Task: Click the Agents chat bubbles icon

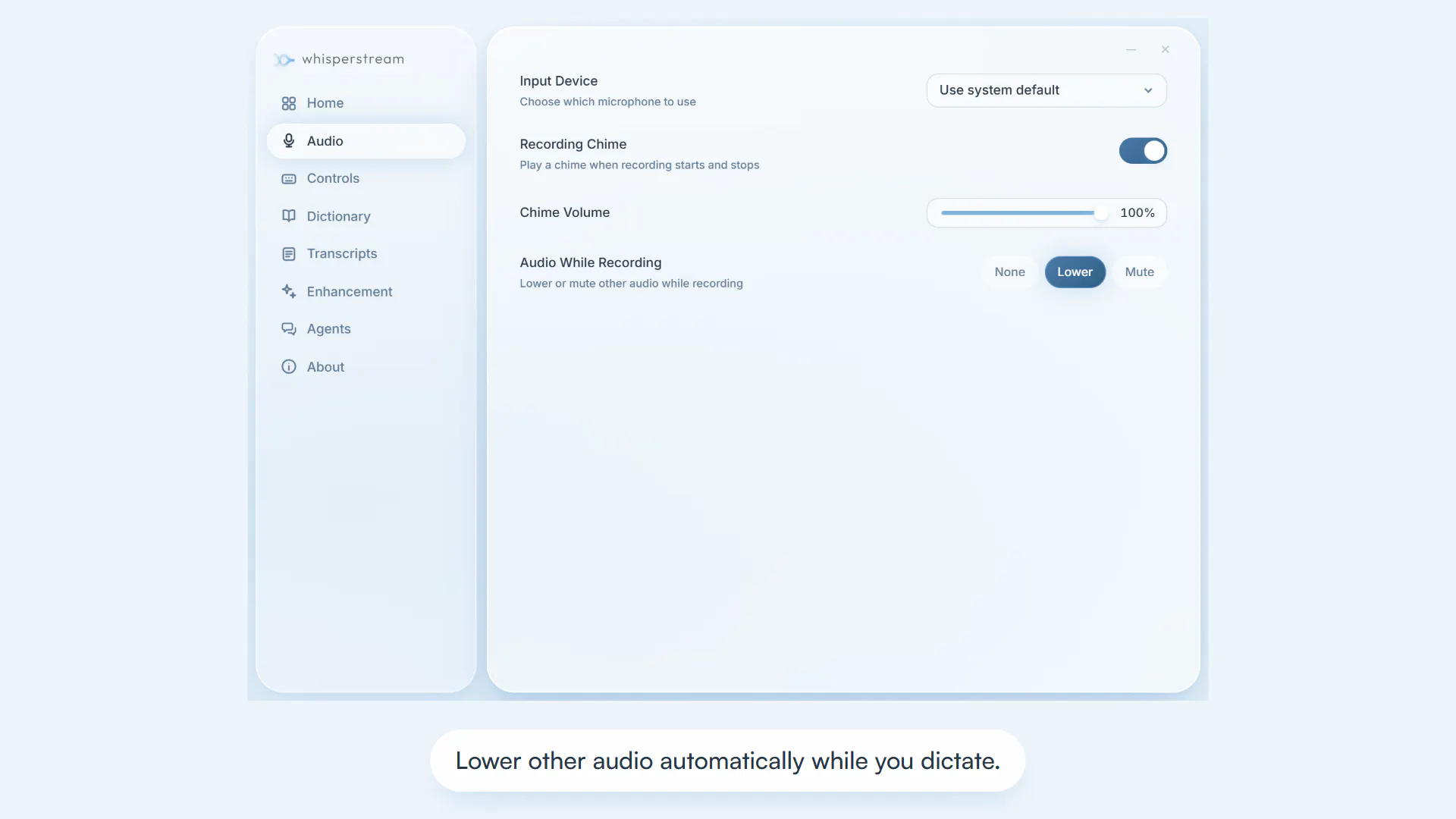Action: coord(289,329)
